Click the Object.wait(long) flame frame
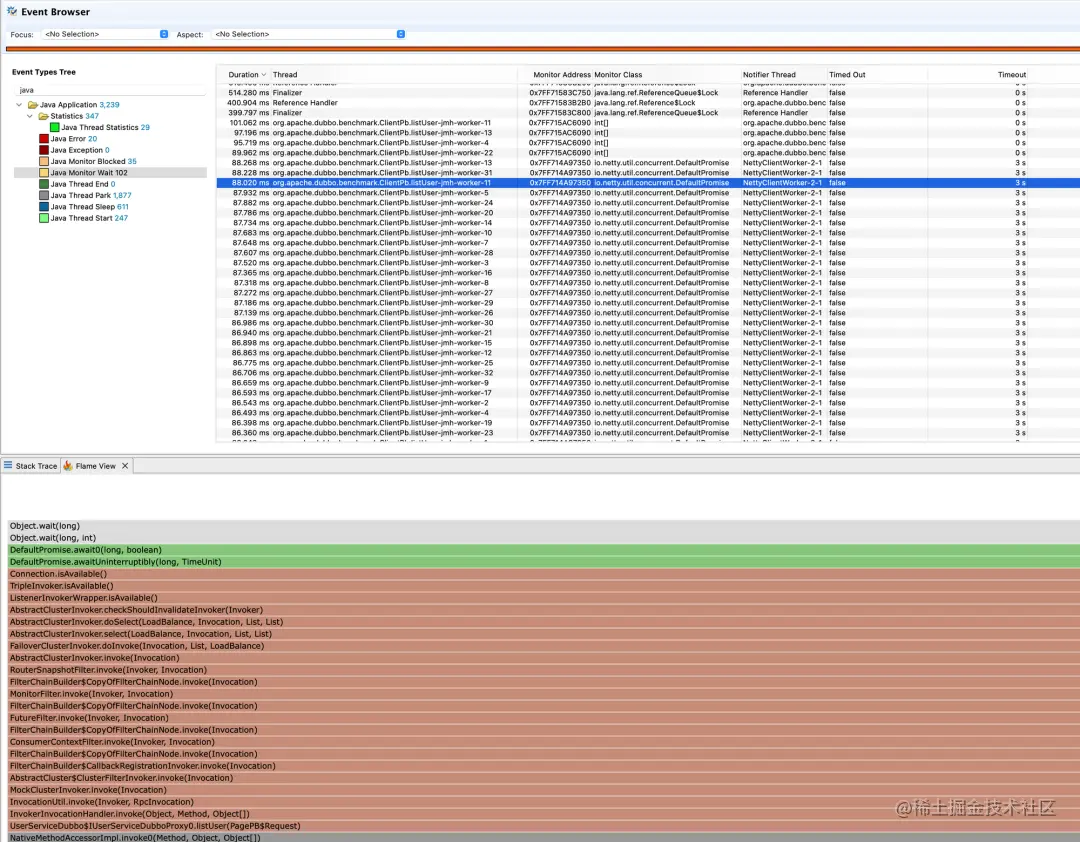This screenshot has height=842, width=1080. 543,526
